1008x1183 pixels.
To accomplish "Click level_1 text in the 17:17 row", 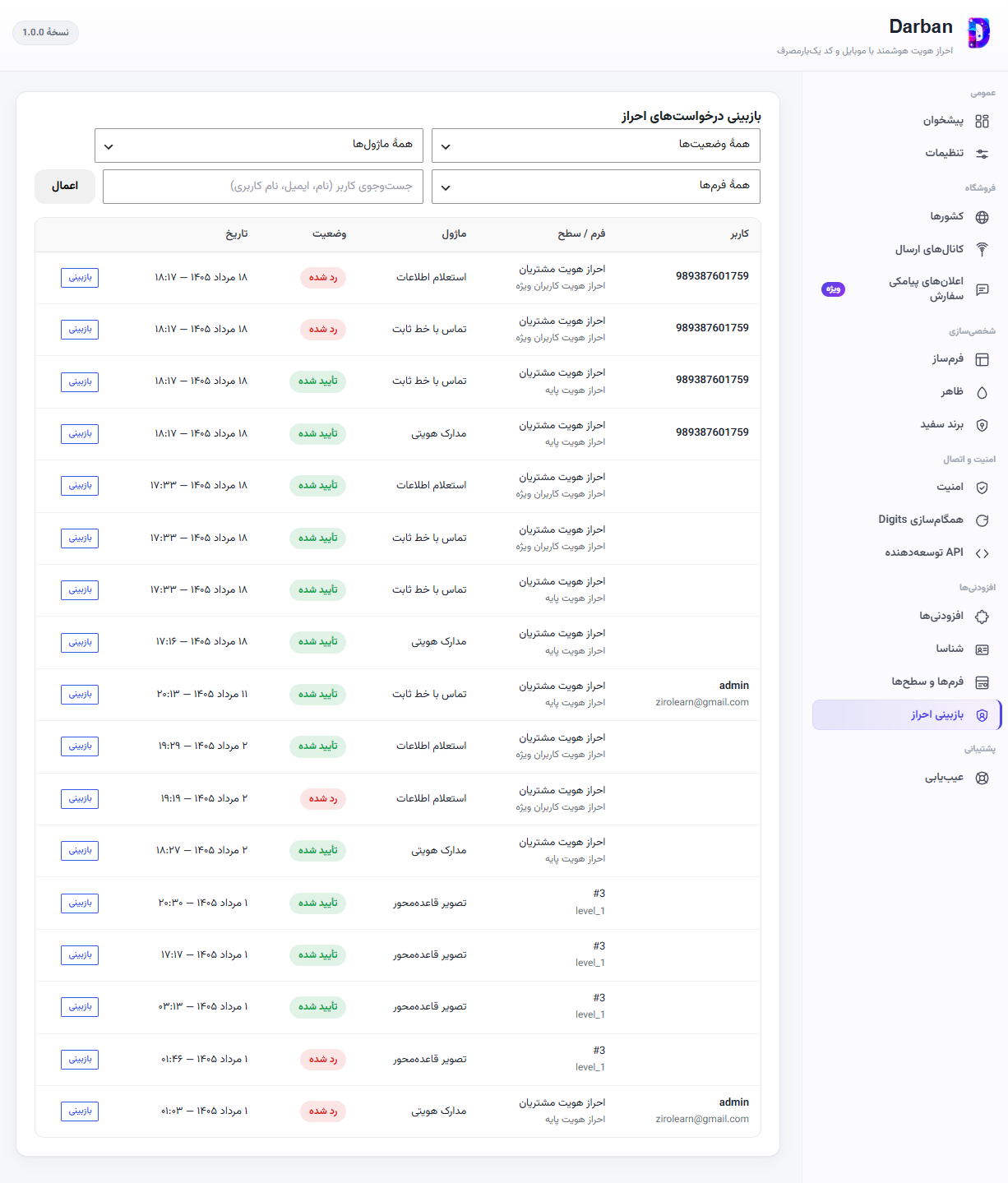I will pyautogui.click(x=590, y=963).
